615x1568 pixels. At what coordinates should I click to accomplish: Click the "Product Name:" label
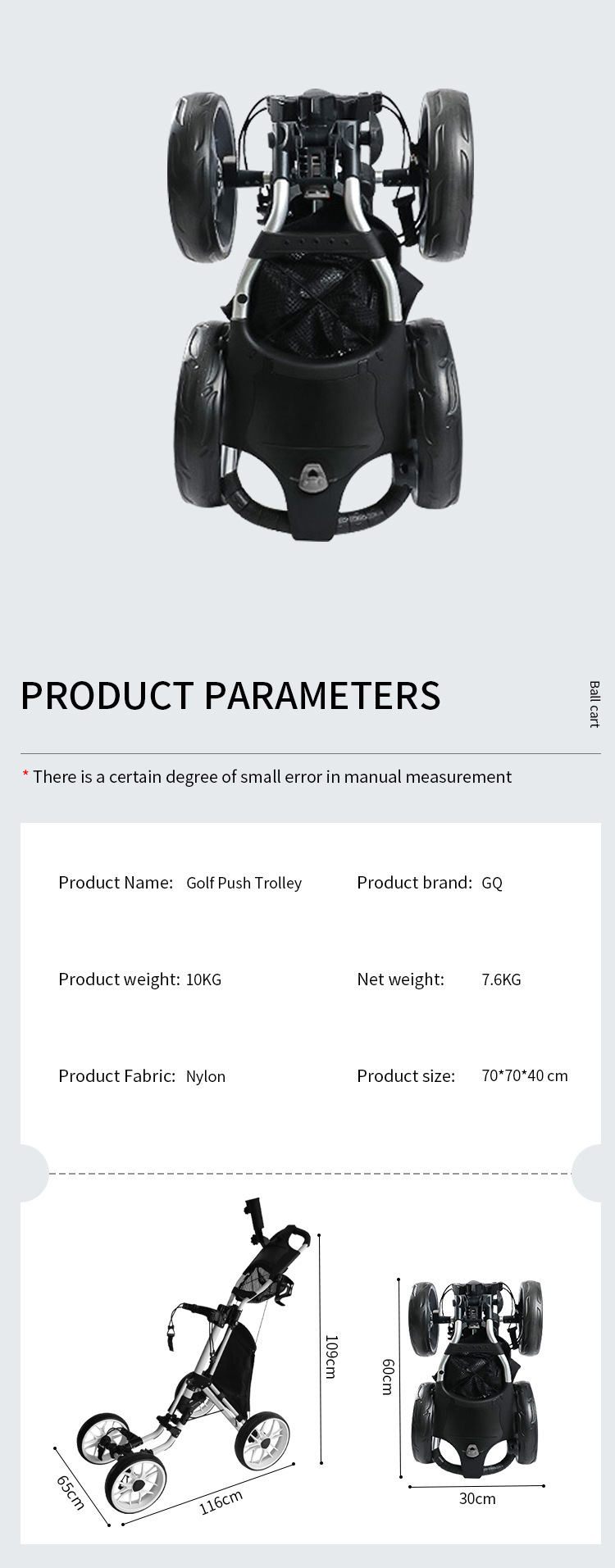coord(116,883)
